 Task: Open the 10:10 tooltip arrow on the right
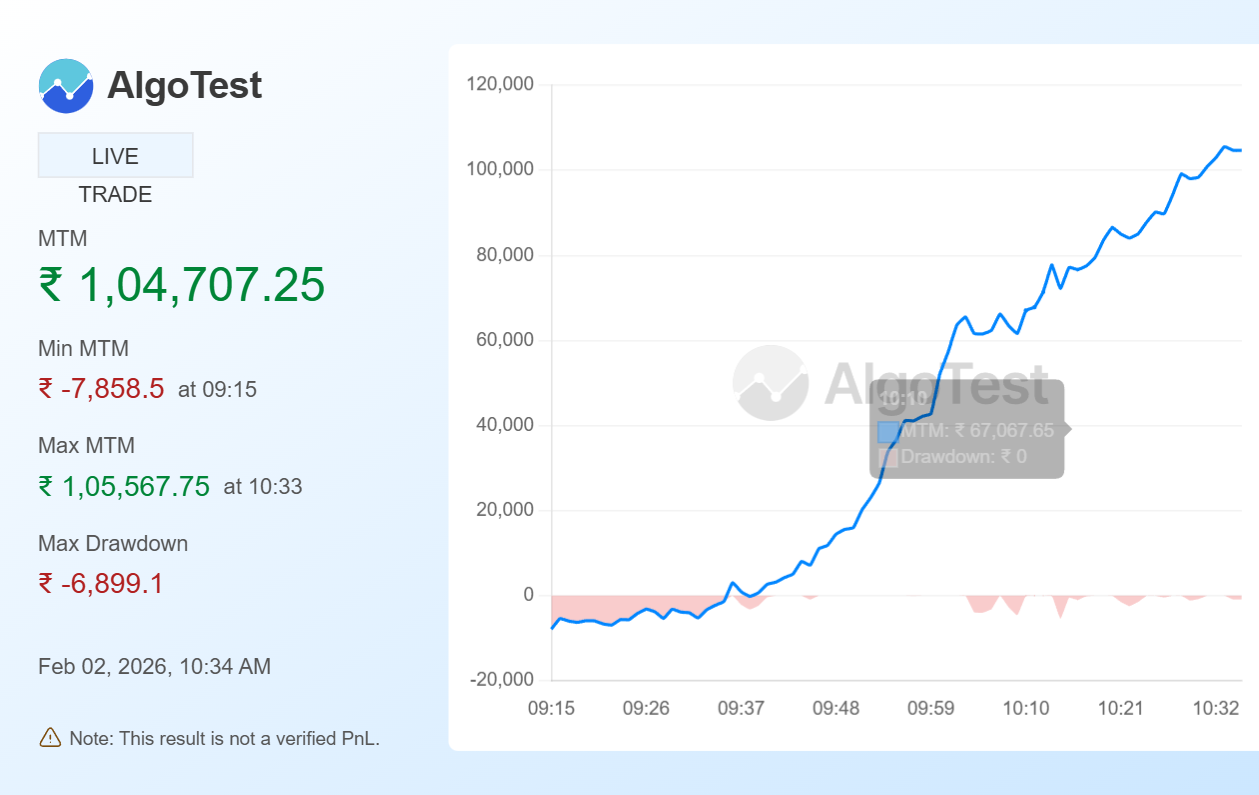pyautogui.click(x=1068, y=430)
